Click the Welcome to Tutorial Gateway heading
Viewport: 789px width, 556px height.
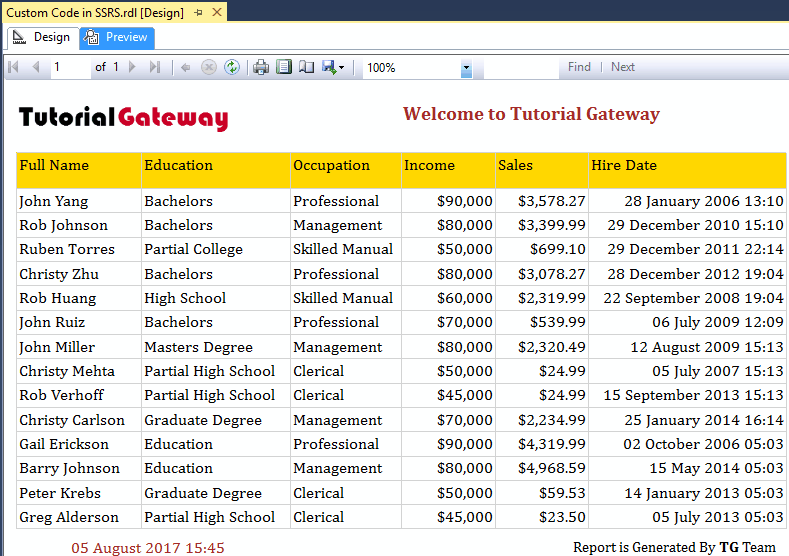pyautogui.click(x=531, y=114)
